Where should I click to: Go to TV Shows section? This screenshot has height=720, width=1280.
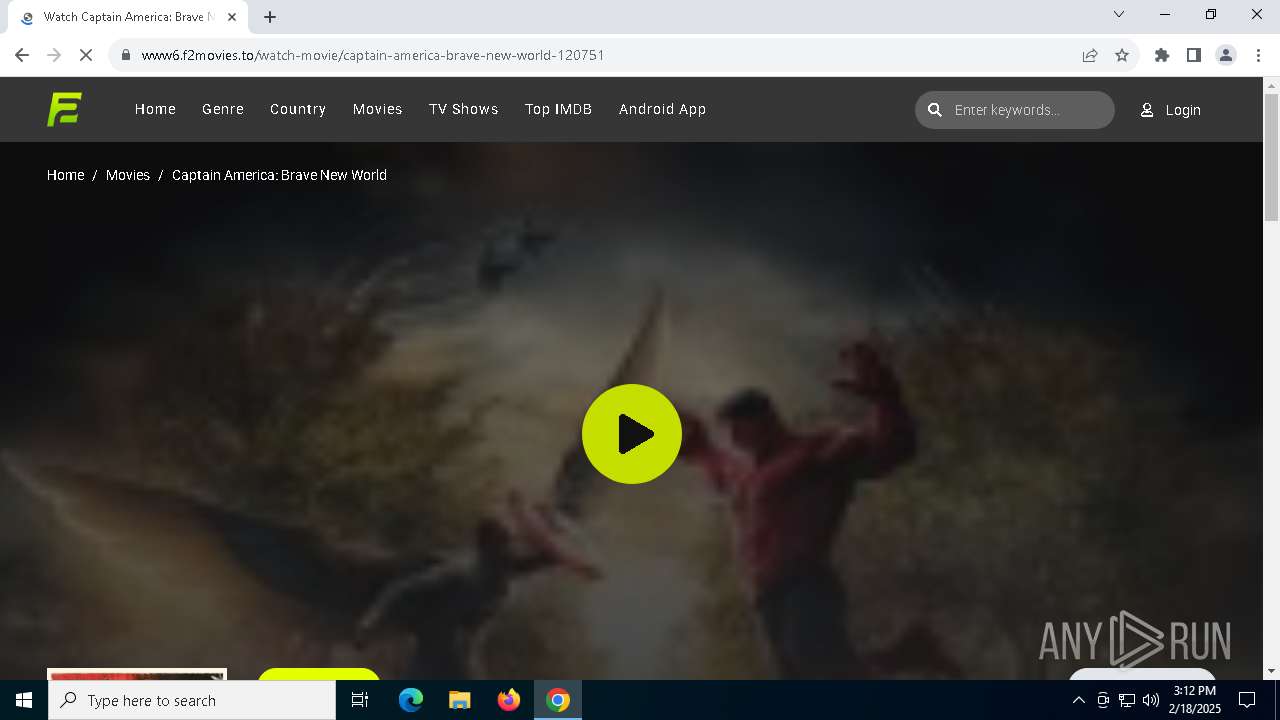click(x=463, y=109)
